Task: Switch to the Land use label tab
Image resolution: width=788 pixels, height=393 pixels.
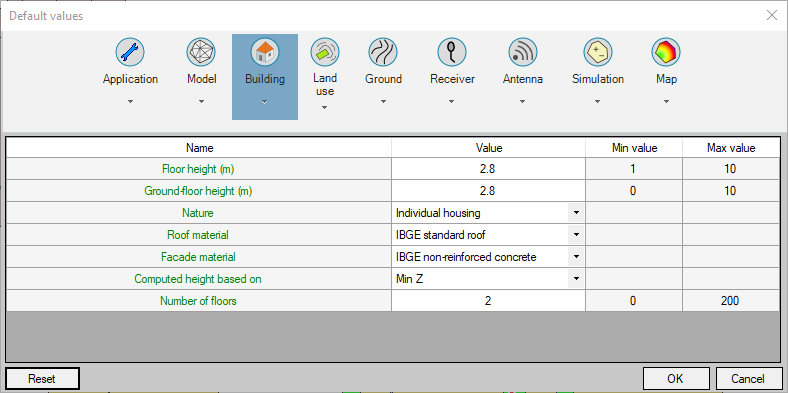Action: pos(325,85)
